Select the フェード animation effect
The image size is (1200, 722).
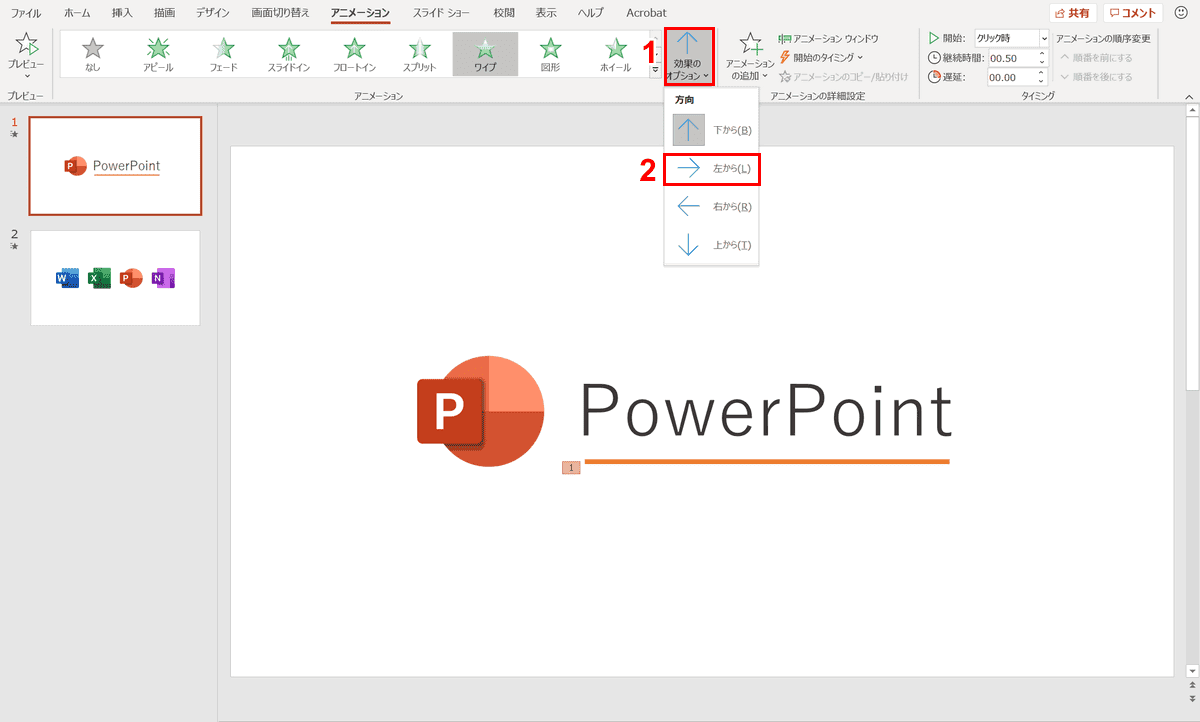coord(224,54)
